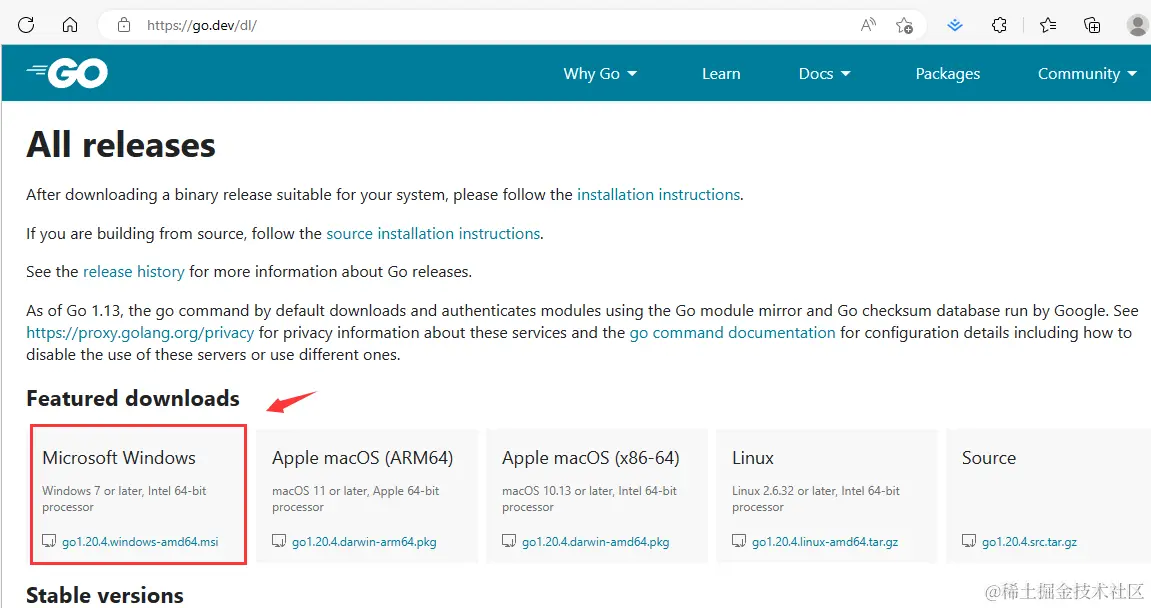Open the collections icon
Image resolution: width=1151 pixels, height=608 pixels.
pos(1092,25)
